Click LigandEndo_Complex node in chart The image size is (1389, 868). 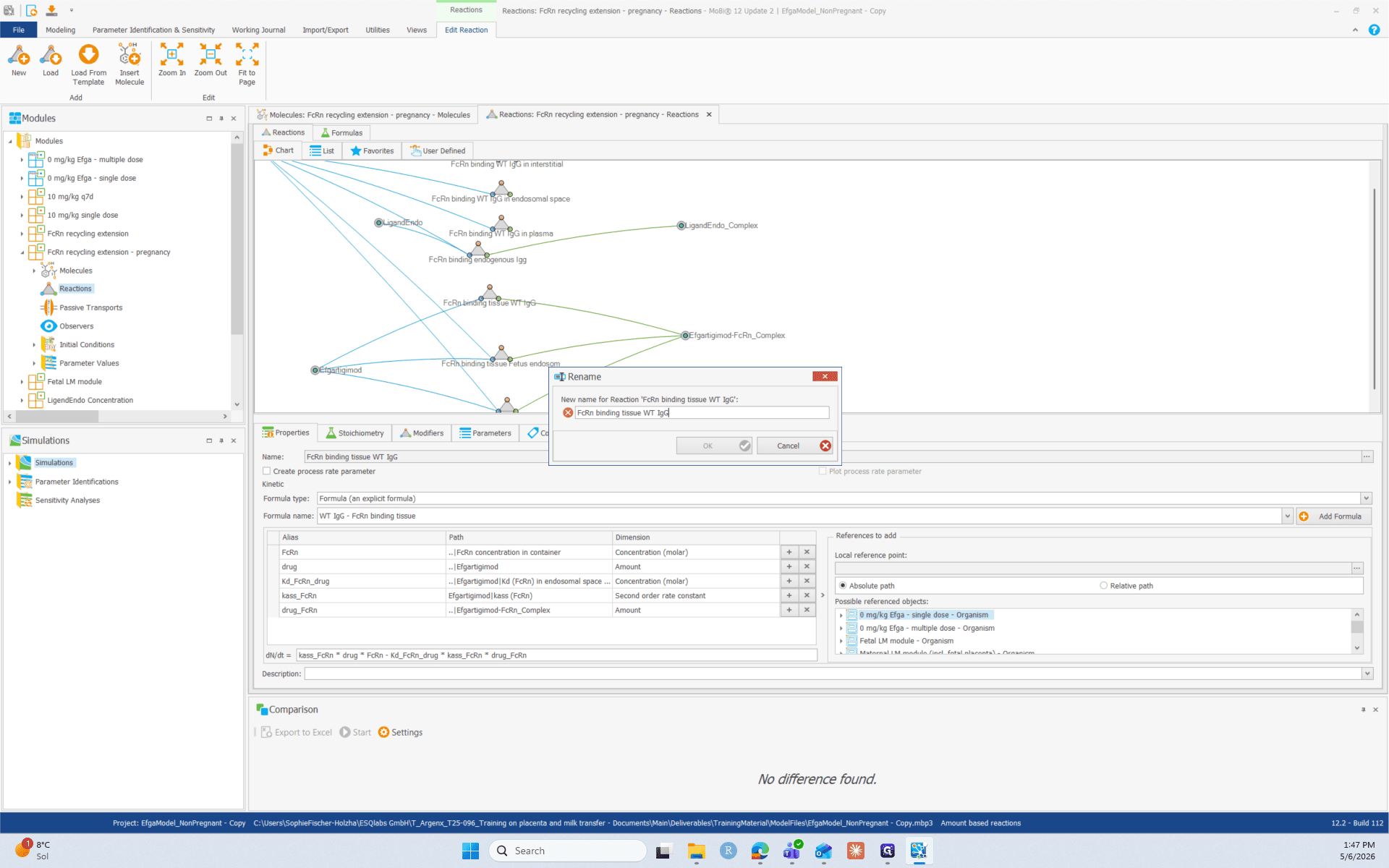click(x=681, y=226)
